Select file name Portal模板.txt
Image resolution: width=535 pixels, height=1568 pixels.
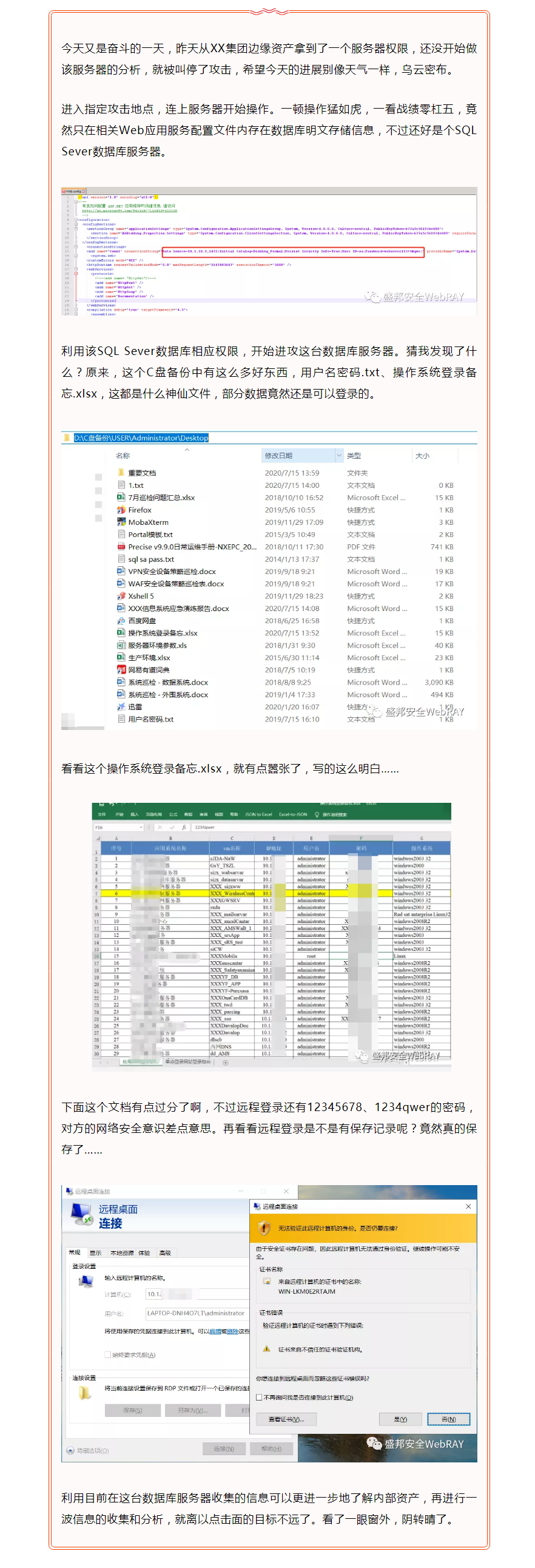[150, 535]
